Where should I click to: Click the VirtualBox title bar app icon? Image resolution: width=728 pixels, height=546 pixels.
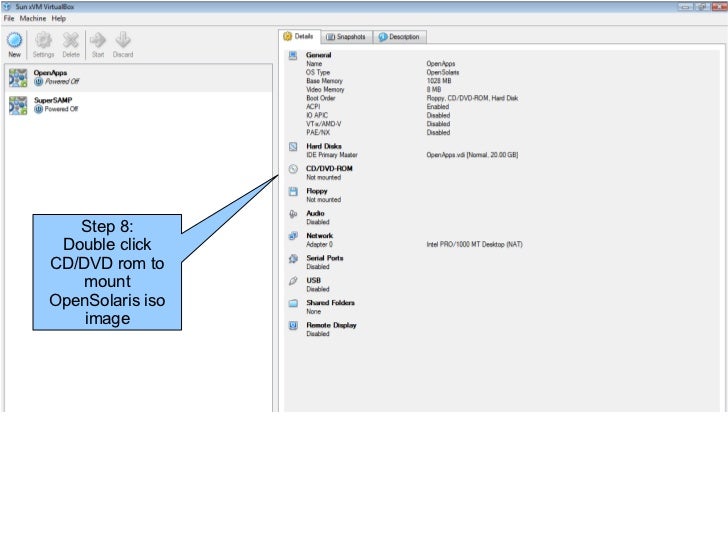[7, 6]
